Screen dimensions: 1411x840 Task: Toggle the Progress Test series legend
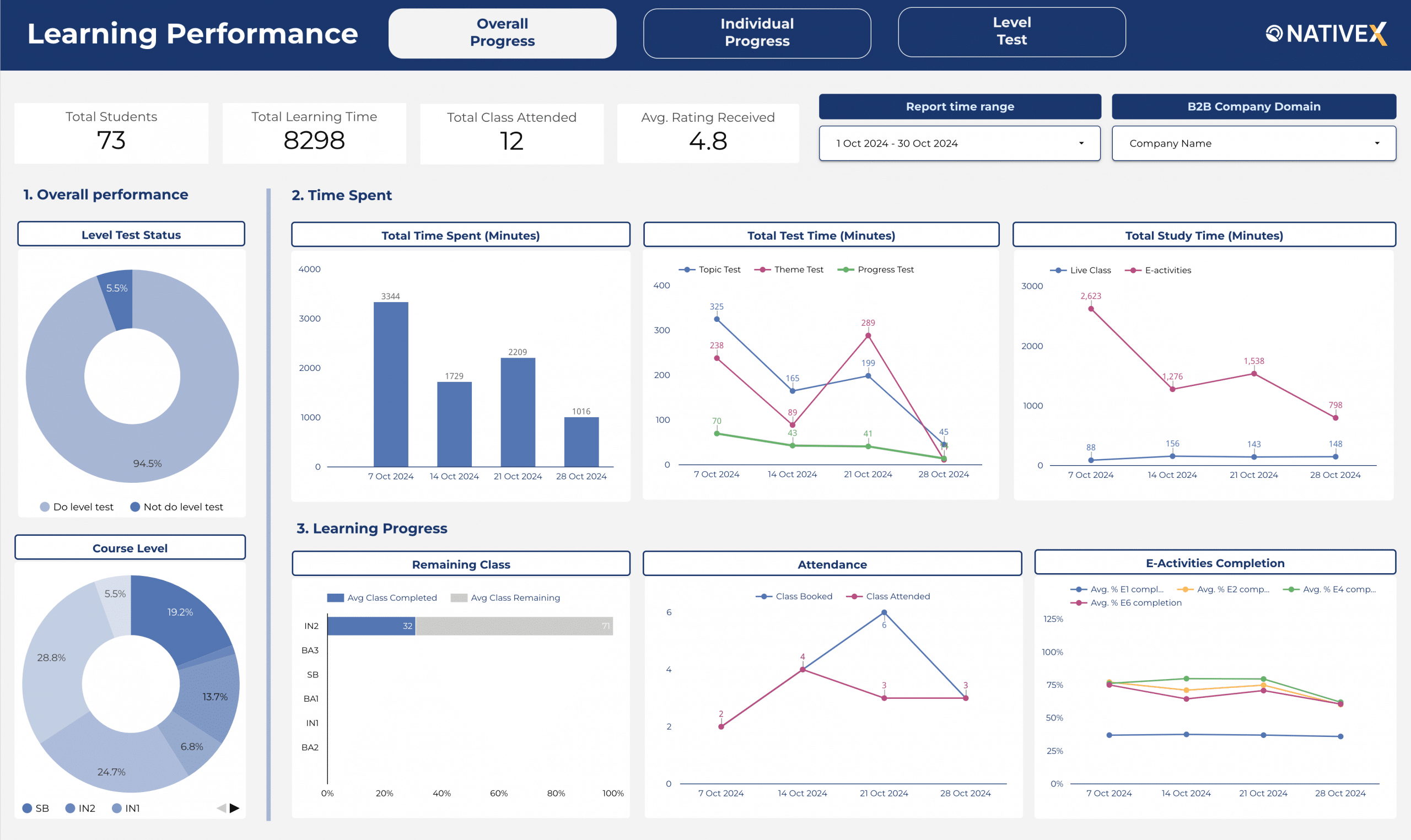[x=885, y=270]
